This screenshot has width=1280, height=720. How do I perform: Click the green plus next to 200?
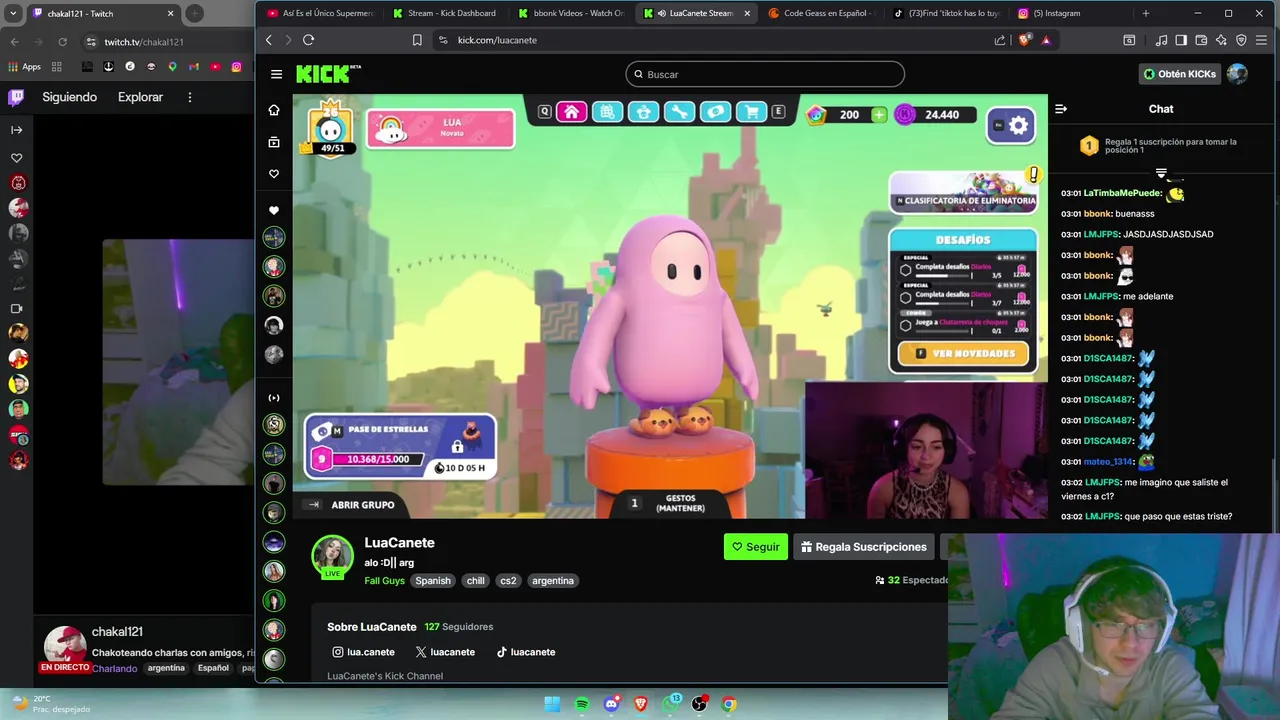pos(878,115)
